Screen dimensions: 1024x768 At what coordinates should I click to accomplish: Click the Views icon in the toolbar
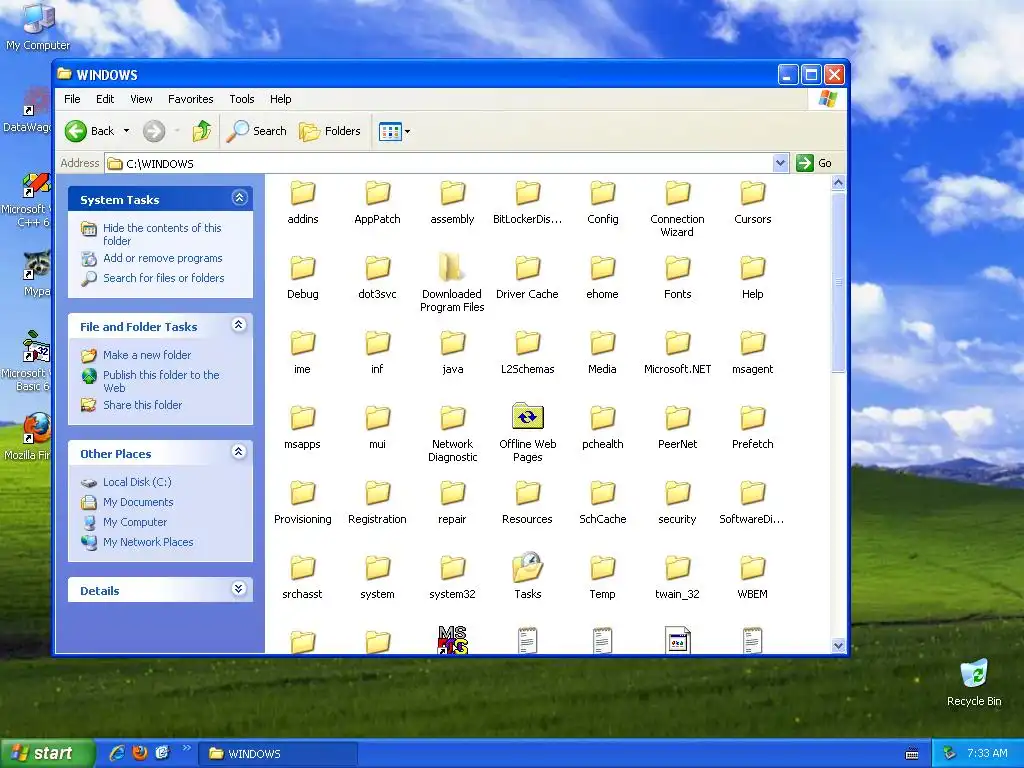(390, 131)
